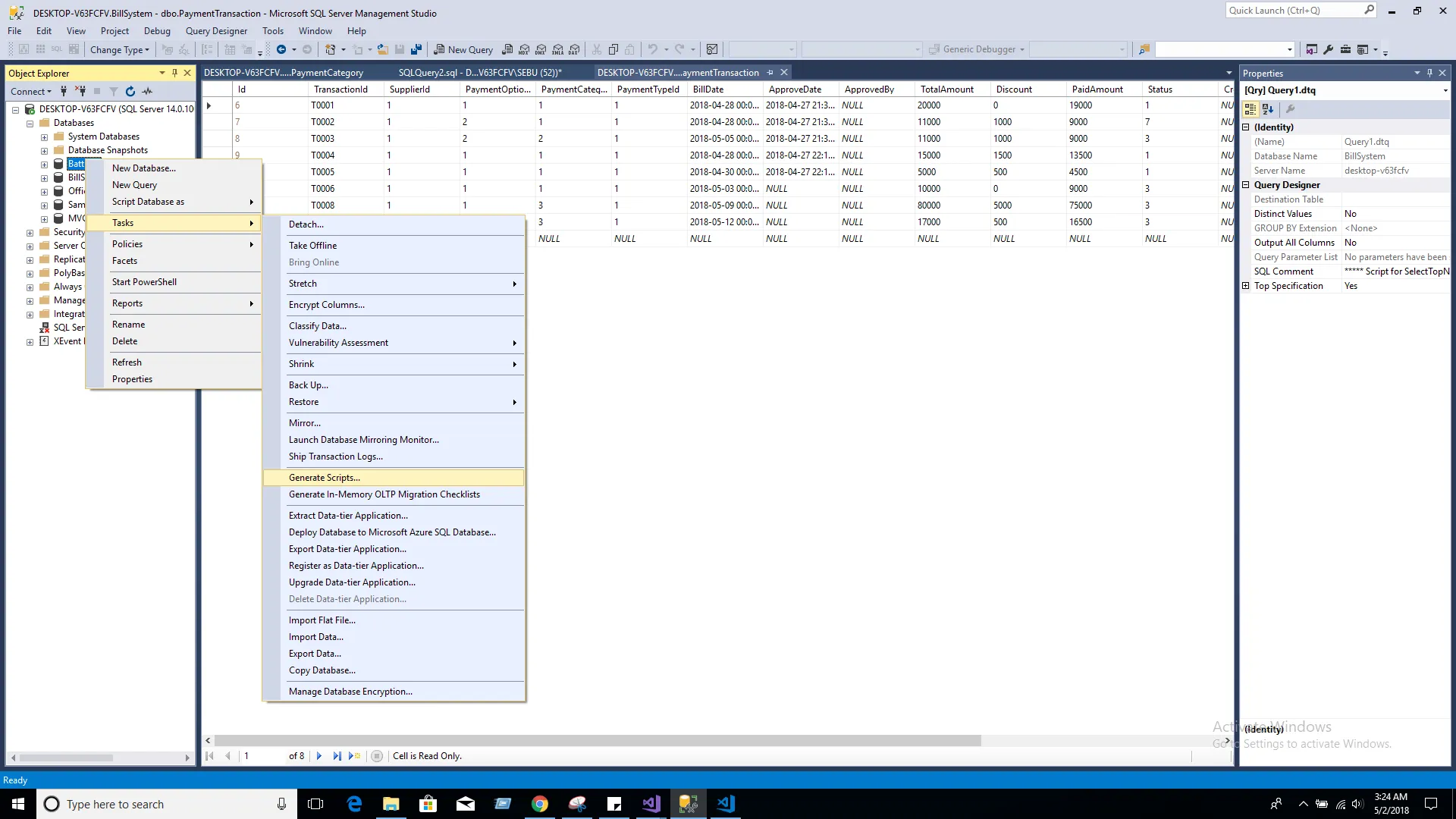Image resolution: width=1456 pixels, height=819 pixels.
Task: Select Generate Scripts... from Tasks submenu
Action: [325, 478]
